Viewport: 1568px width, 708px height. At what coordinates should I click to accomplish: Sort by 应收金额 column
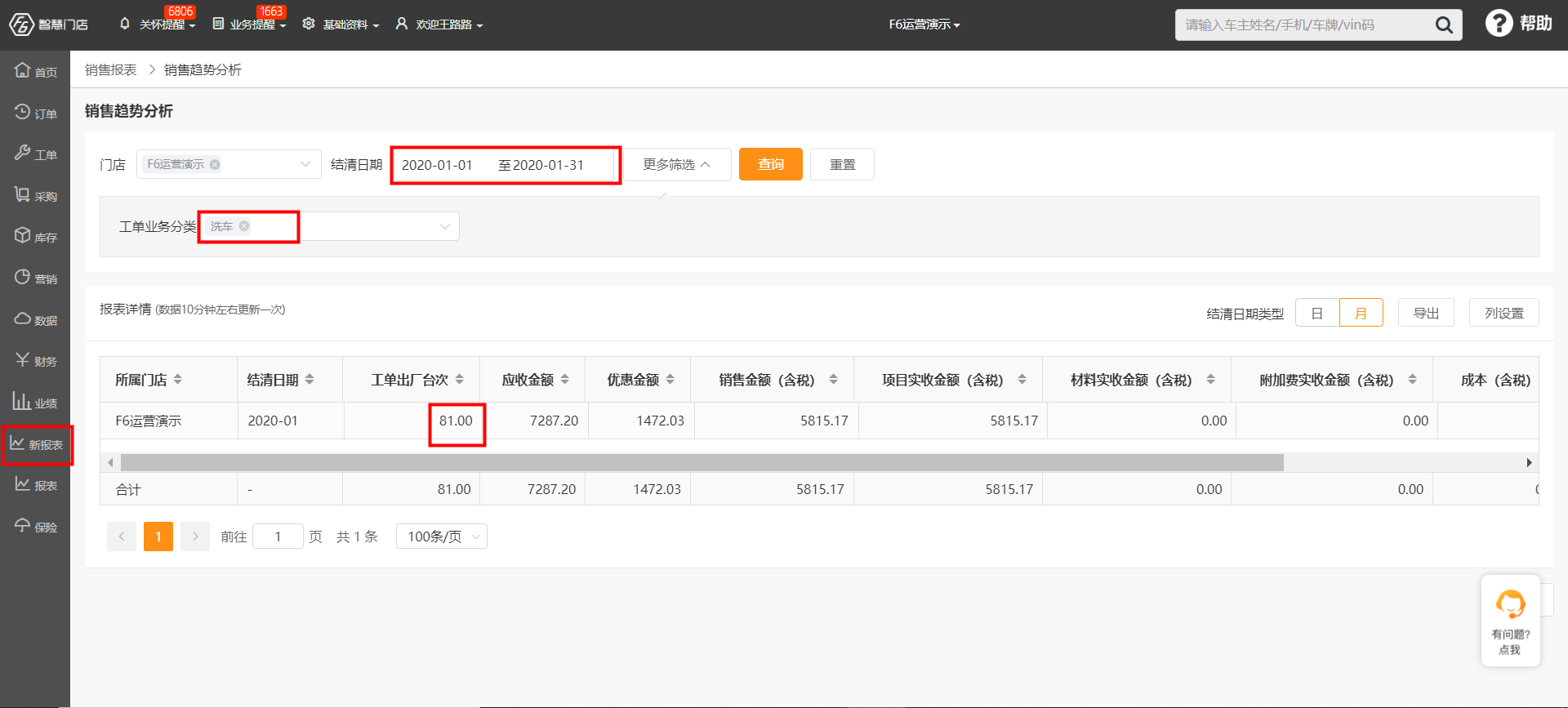[564, 380]
